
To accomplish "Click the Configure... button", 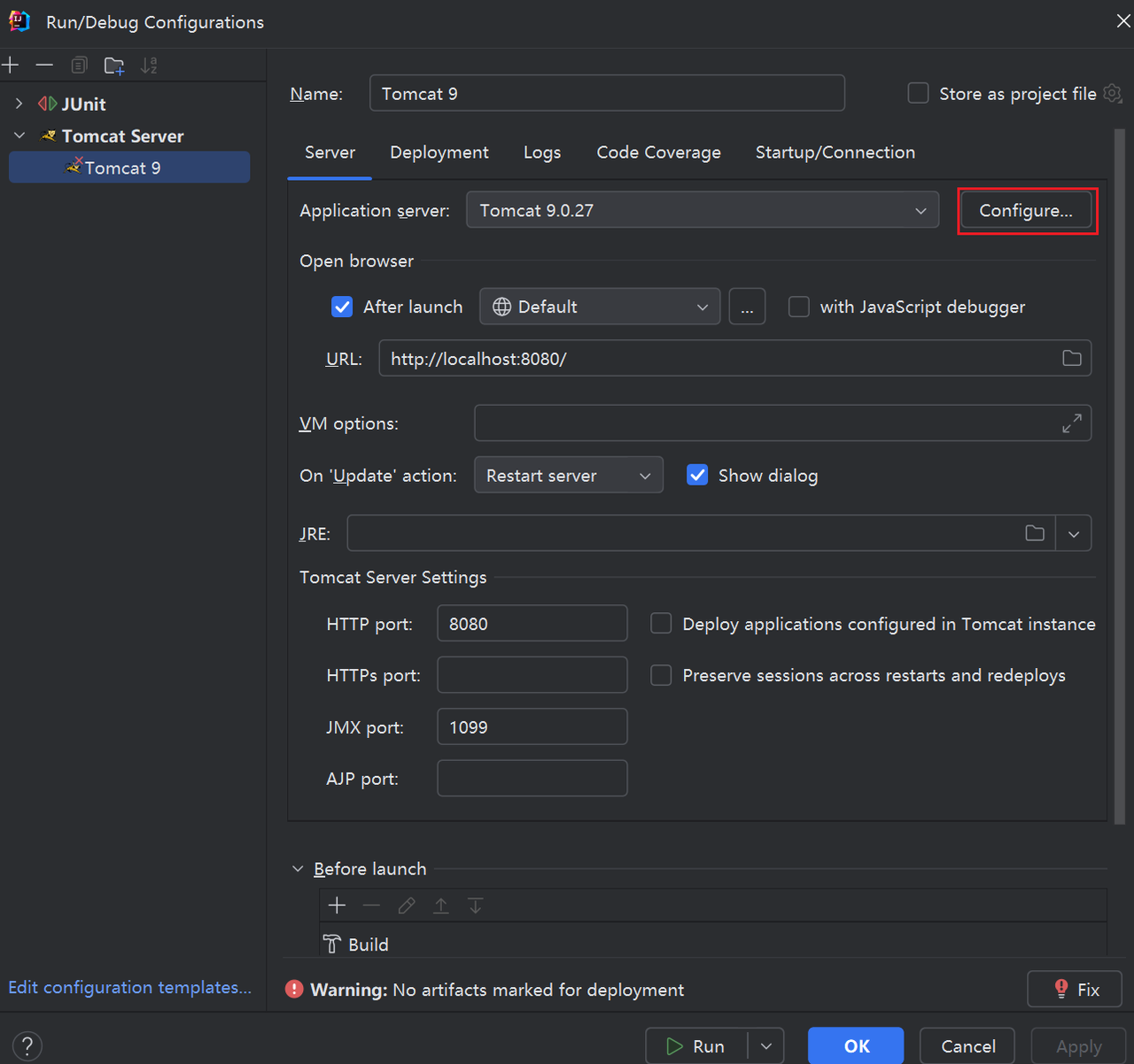I will point(1026,210).
